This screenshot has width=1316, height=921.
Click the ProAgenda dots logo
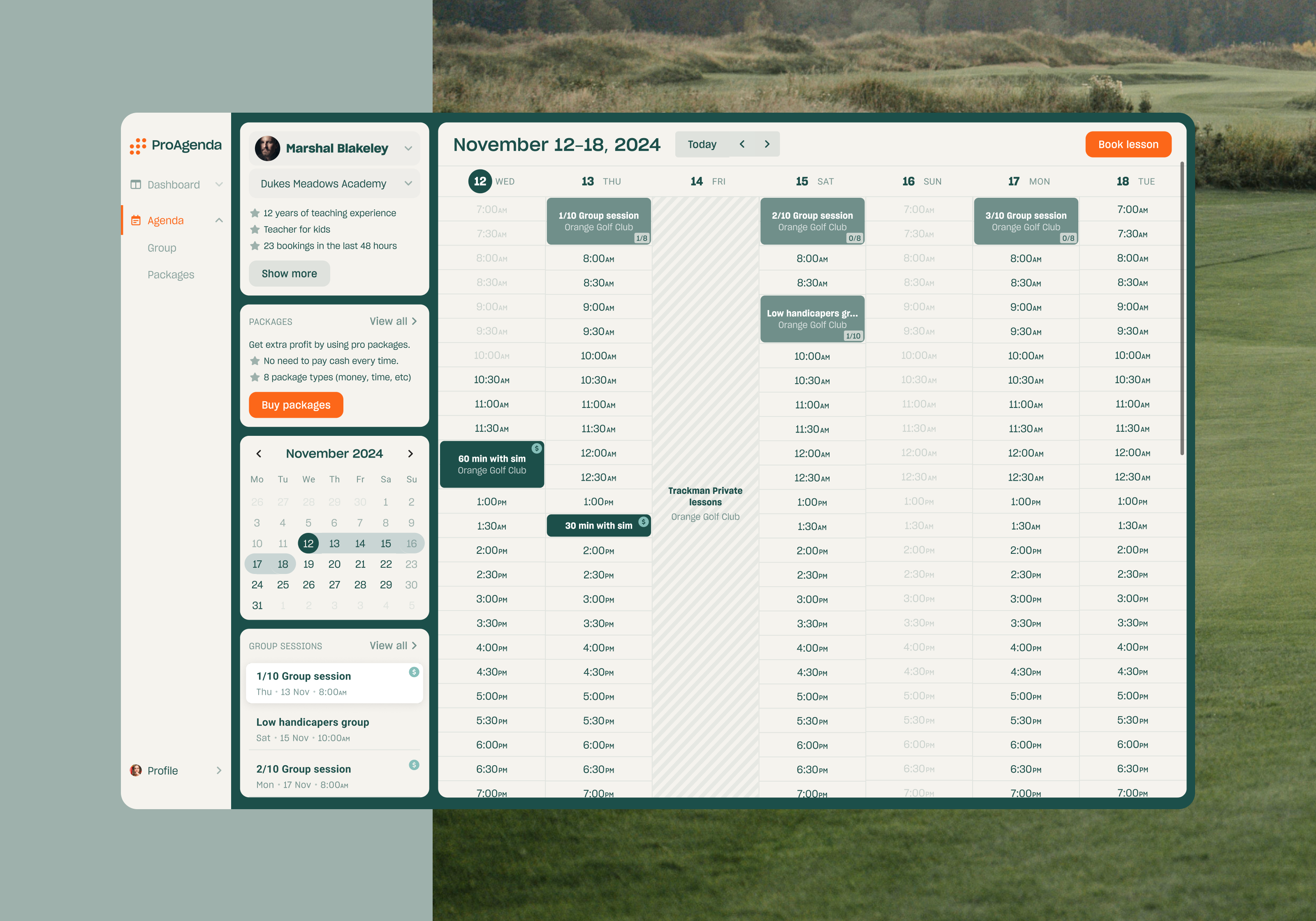tap(137, 145)
